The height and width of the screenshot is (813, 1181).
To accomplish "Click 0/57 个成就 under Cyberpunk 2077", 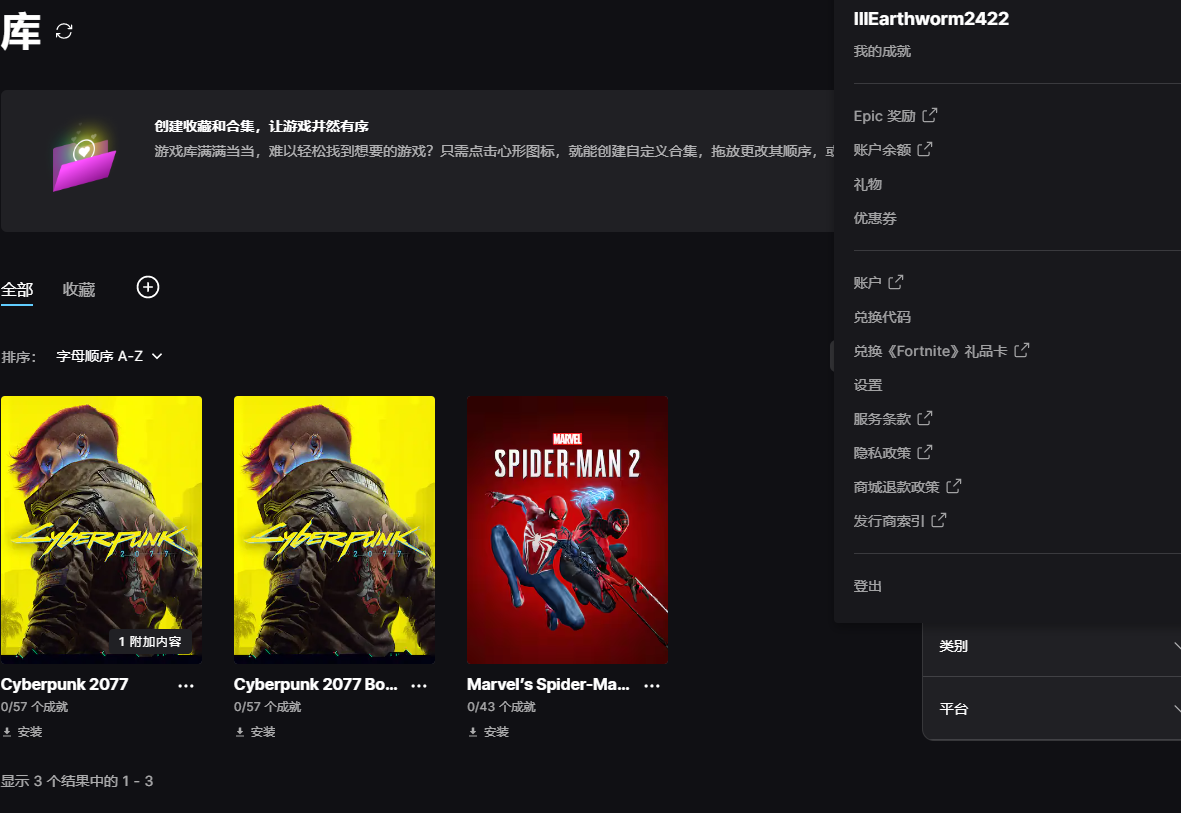I will [35, 707].
